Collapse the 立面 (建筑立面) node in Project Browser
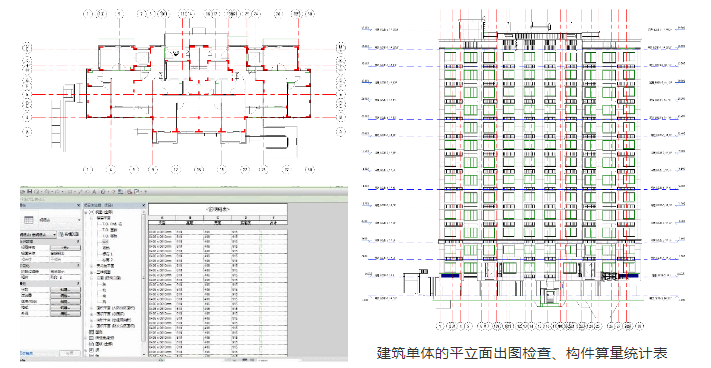The width and height of the screenshot is (711, 368). [x=91, y=278]
